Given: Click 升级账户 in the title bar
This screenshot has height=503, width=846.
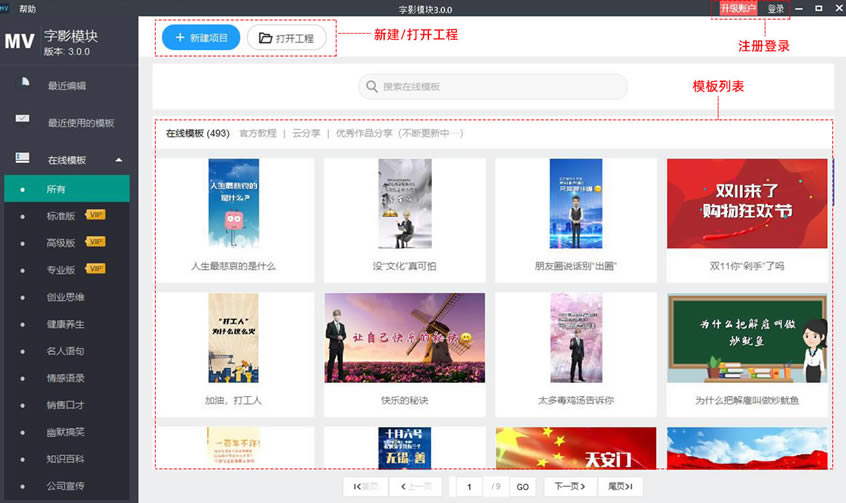Looking at the screenshot, I should click(x=738, y=9).
